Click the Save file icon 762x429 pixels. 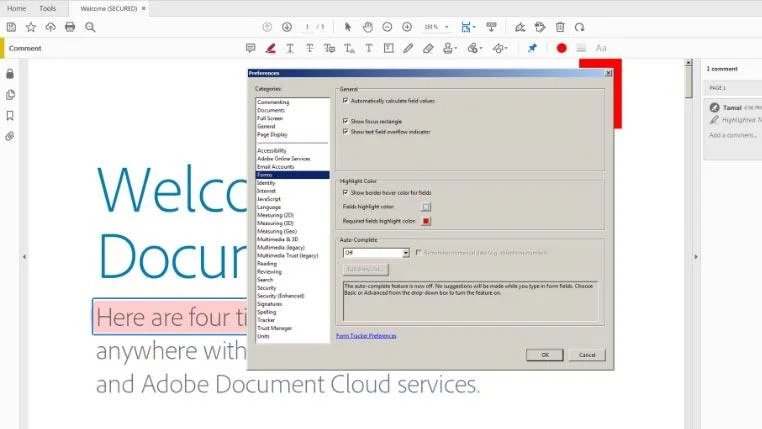pos(11,27)
